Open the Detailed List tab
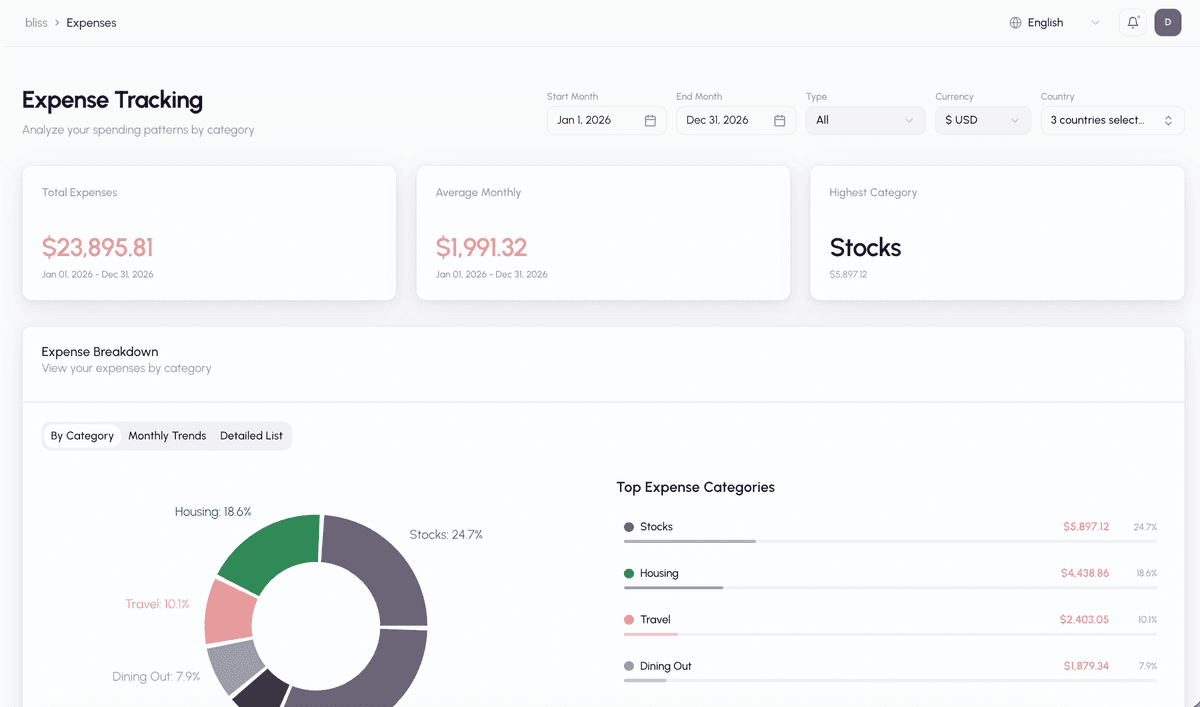This screenshot has width=1200, height=707. click(x=250, y=435)
